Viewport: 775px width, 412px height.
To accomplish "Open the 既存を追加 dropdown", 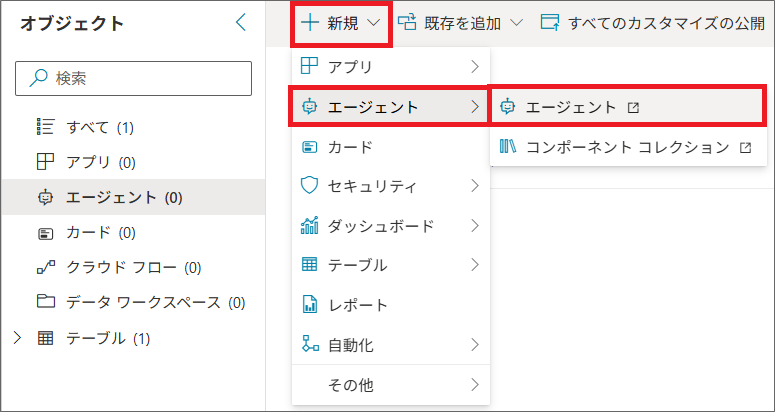I will pos(460,23).
